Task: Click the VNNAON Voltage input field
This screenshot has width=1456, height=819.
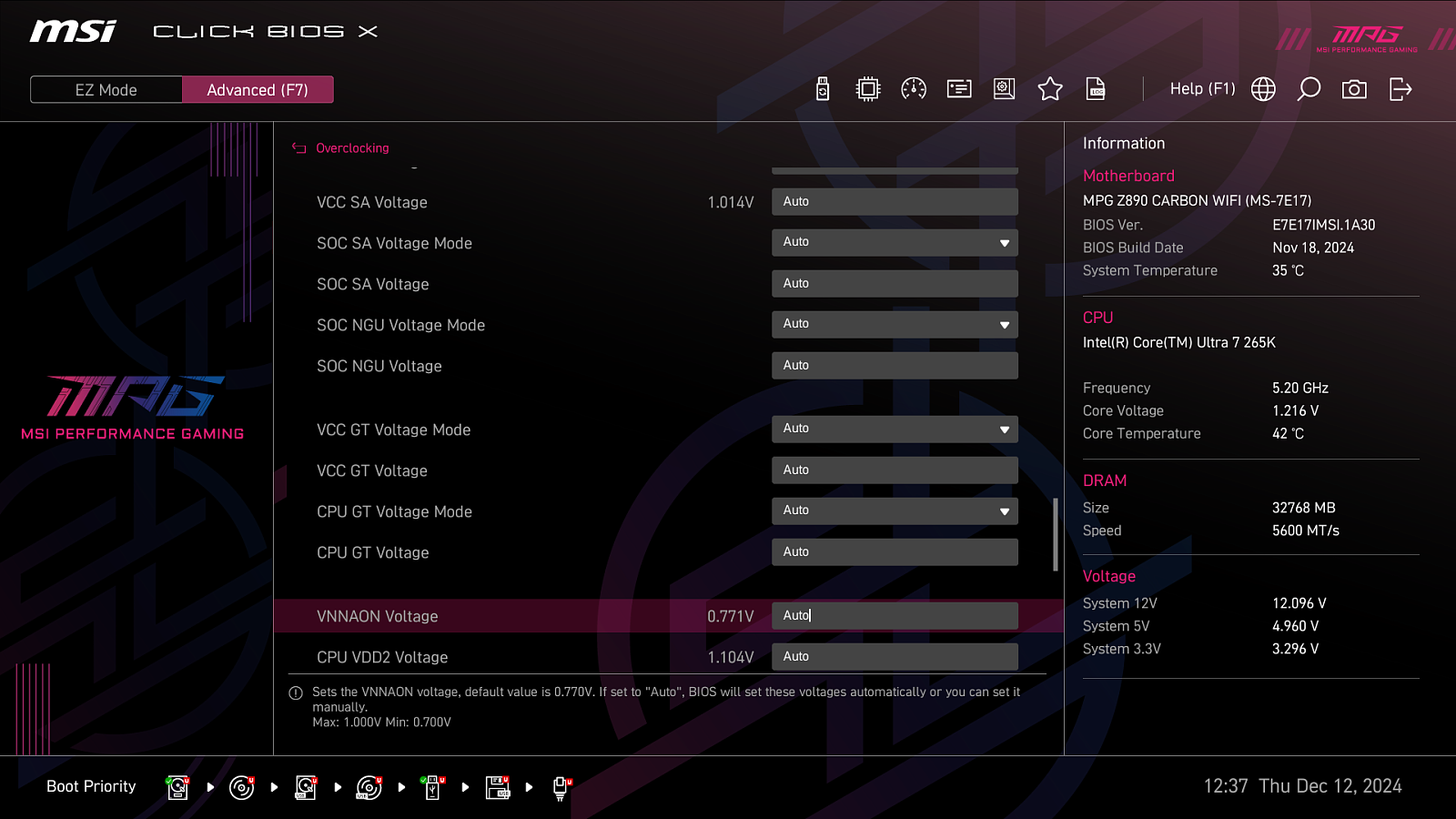Action: coord(895,616)
